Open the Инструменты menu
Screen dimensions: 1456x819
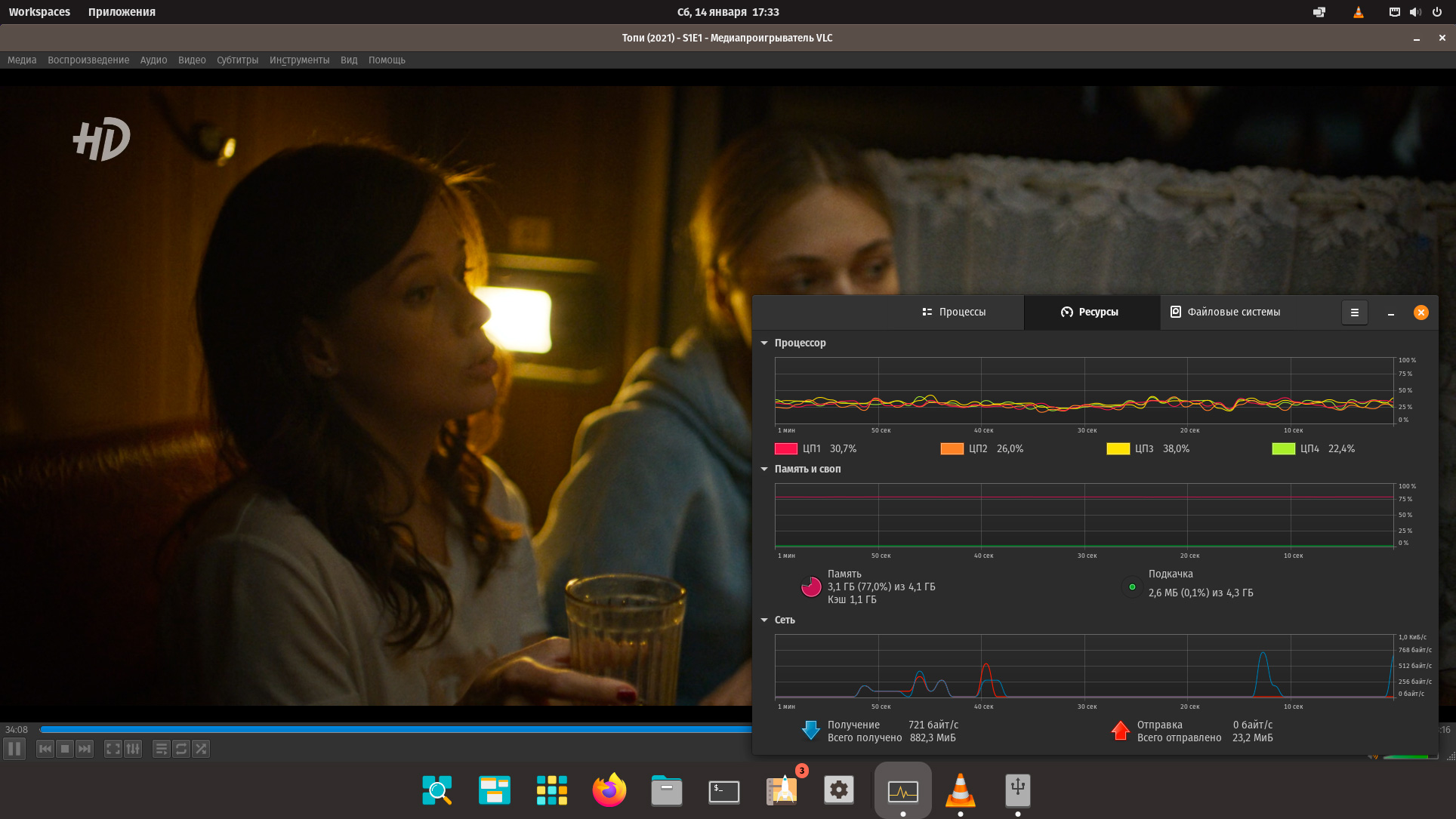(299, 60)
